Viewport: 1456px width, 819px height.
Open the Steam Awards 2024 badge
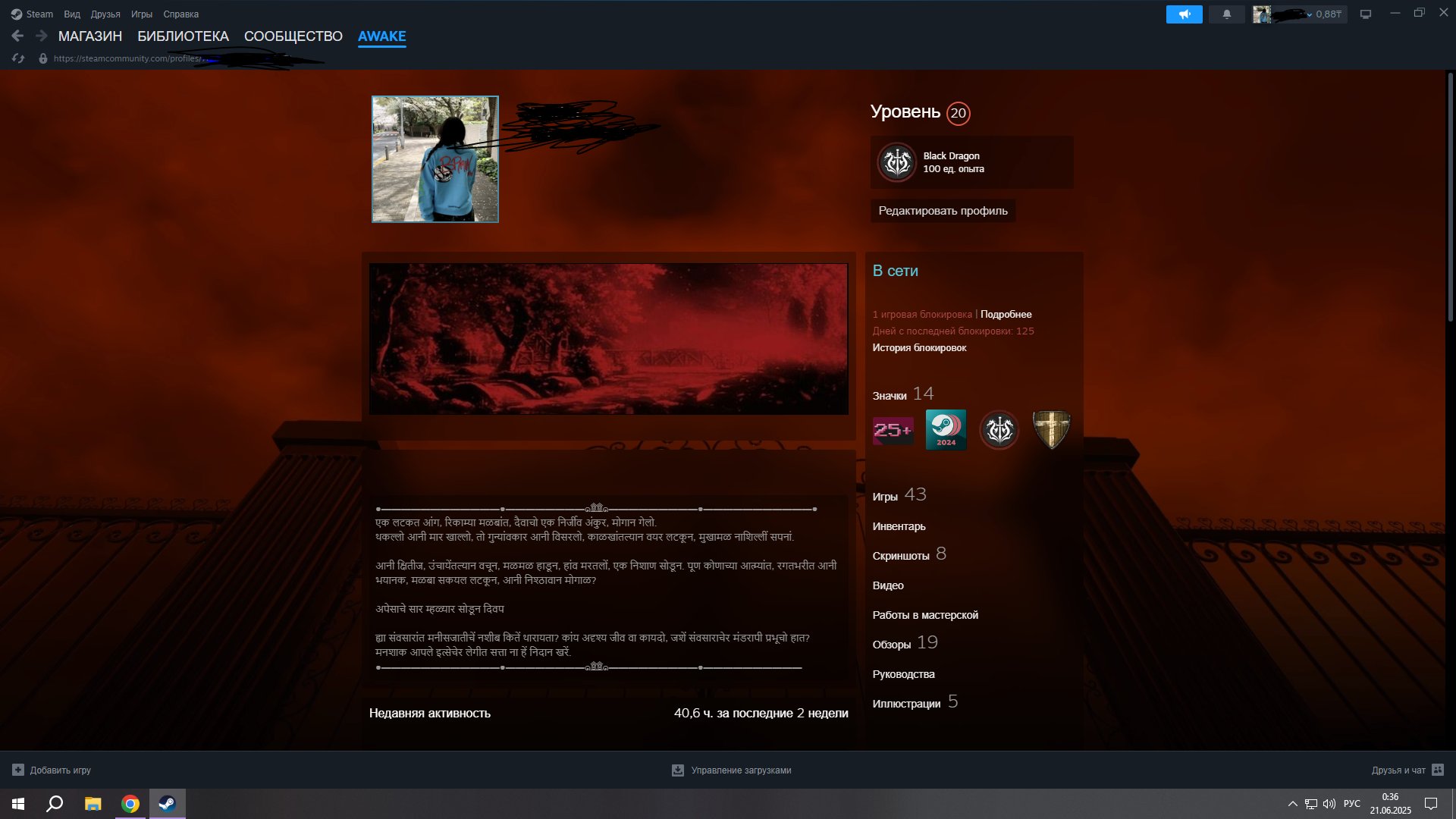click(x=946, y=430)
